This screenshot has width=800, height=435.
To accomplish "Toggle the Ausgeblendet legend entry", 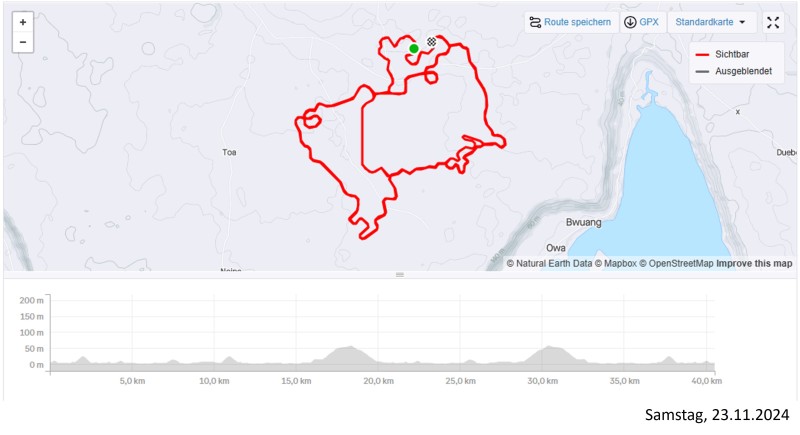I will pos(742,71).
